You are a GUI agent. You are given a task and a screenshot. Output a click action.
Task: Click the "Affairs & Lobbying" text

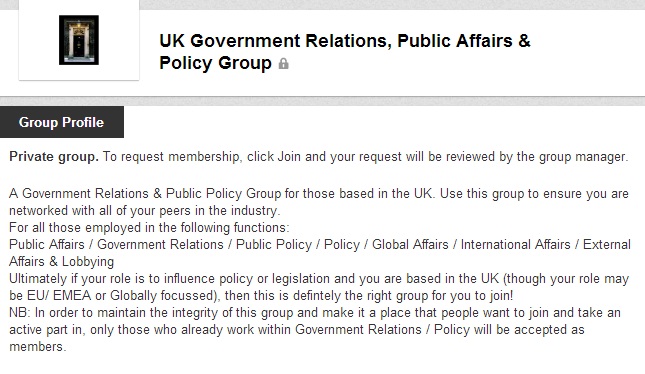61,262
